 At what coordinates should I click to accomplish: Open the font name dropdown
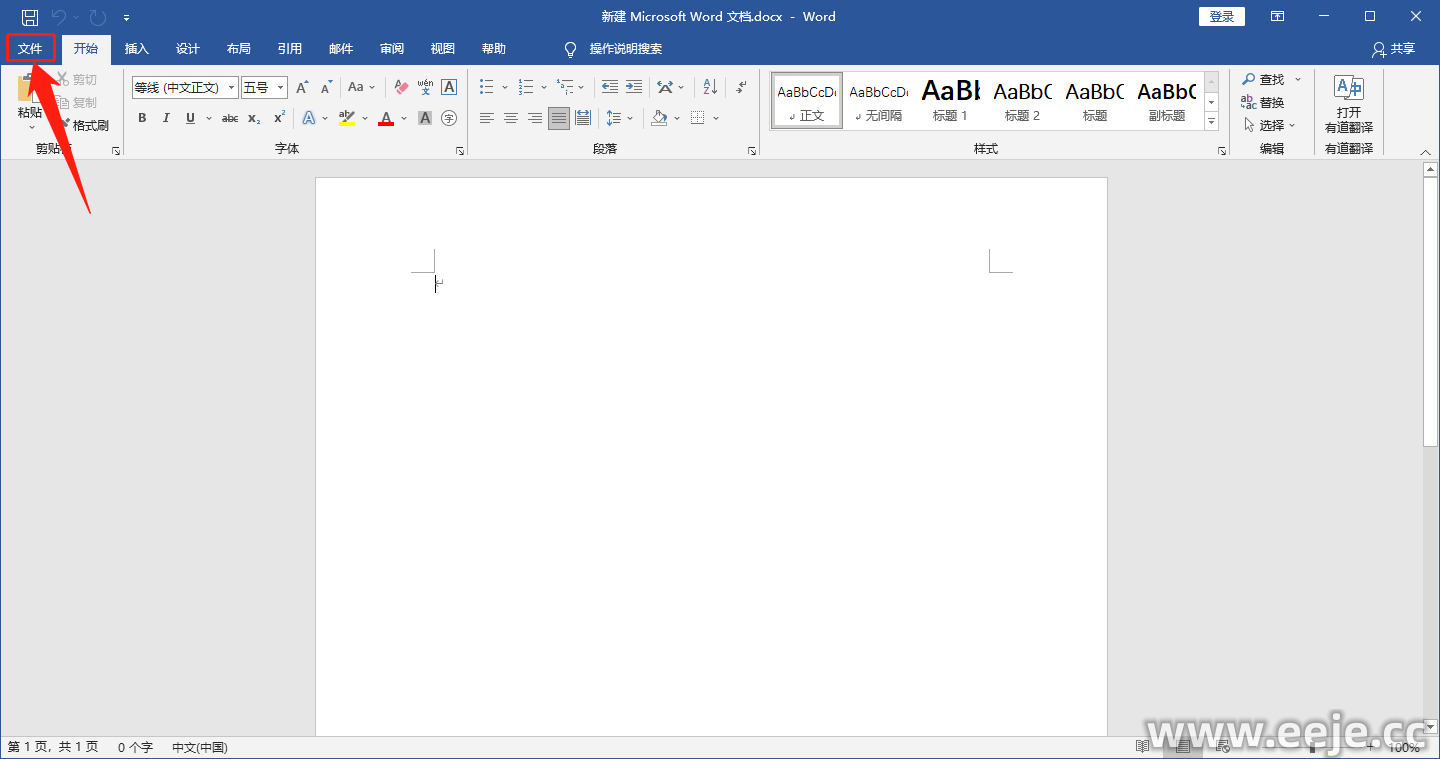(231, 88)
